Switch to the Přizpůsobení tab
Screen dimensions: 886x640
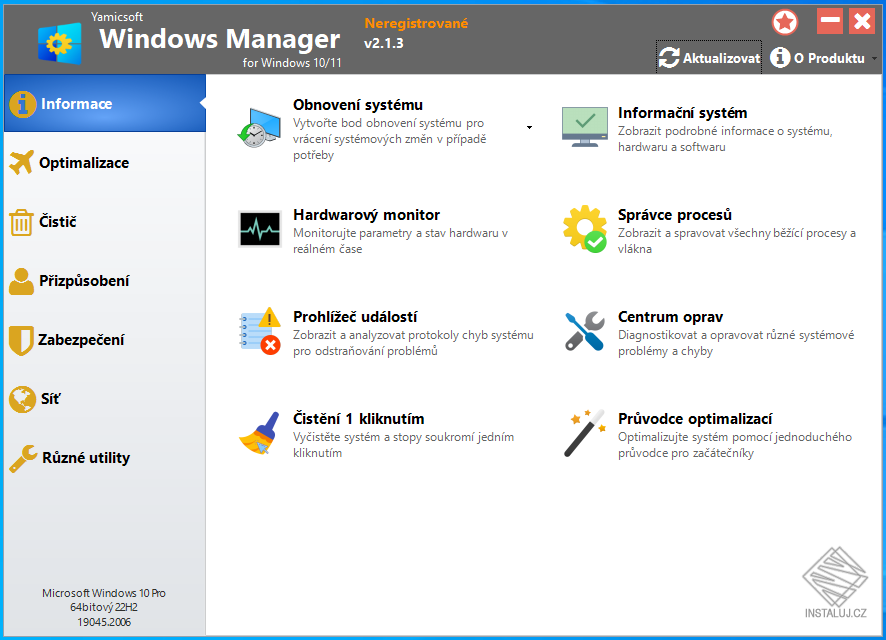[x=105, y=281]
